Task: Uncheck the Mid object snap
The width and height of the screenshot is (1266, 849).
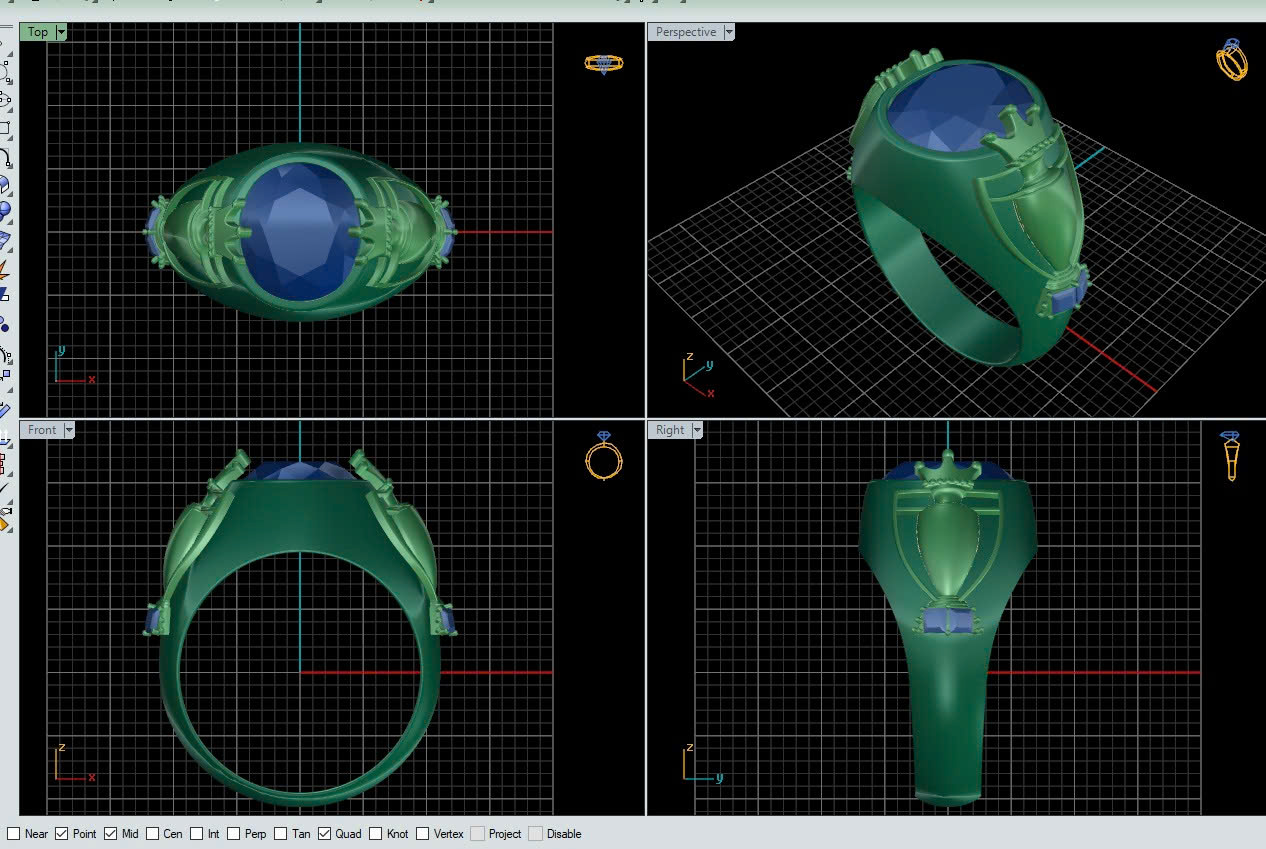Action: 110,833
